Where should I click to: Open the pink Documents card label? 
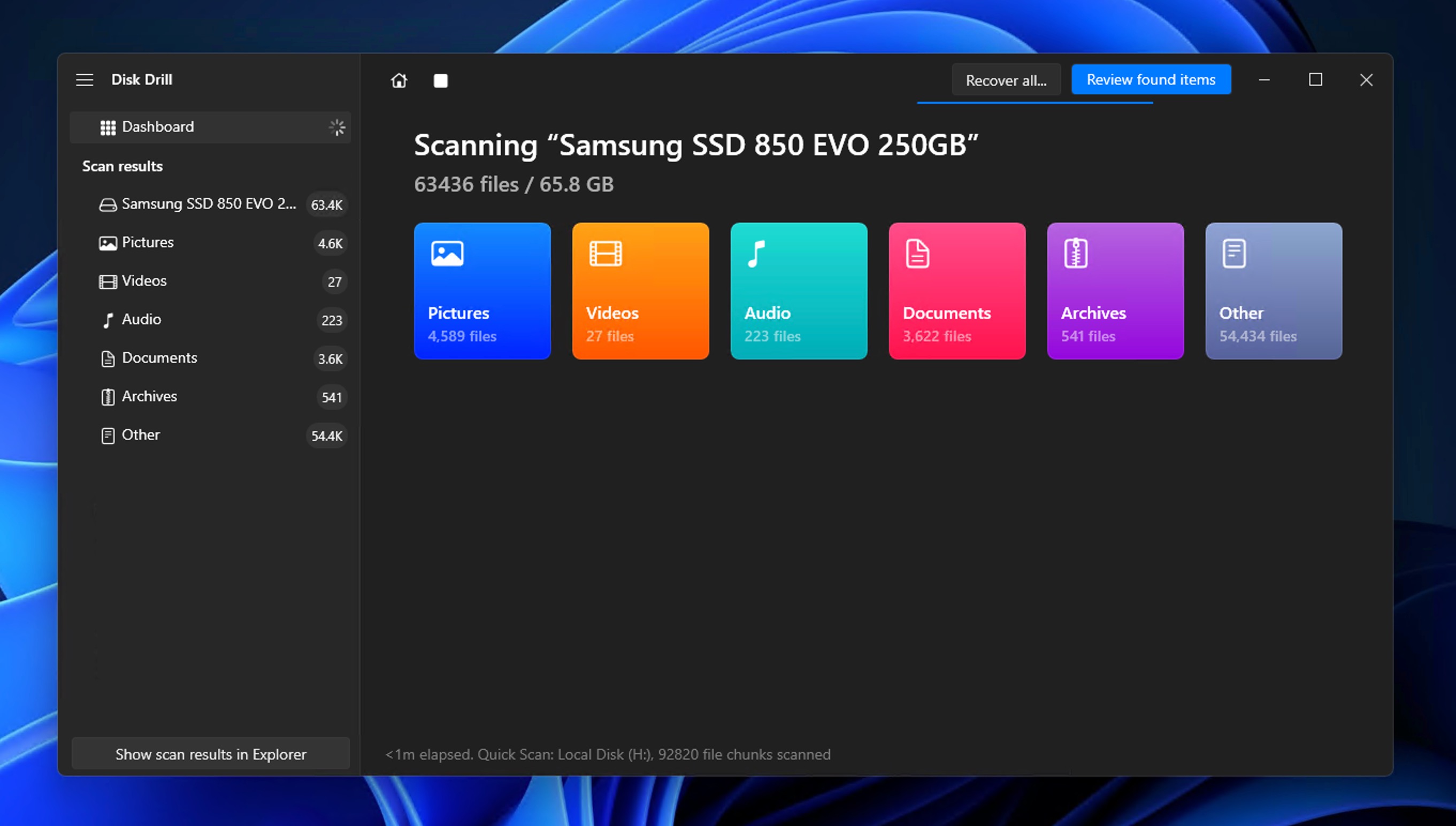tap(947, 313)
